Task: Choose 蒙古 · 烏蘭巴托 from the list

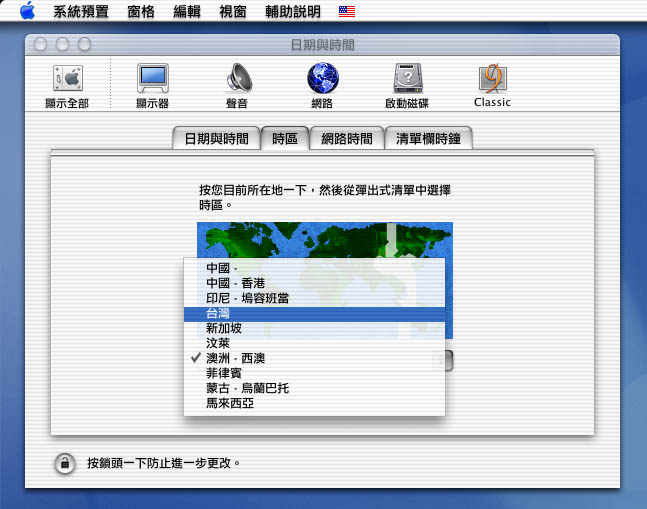Action: click(314, 388)
